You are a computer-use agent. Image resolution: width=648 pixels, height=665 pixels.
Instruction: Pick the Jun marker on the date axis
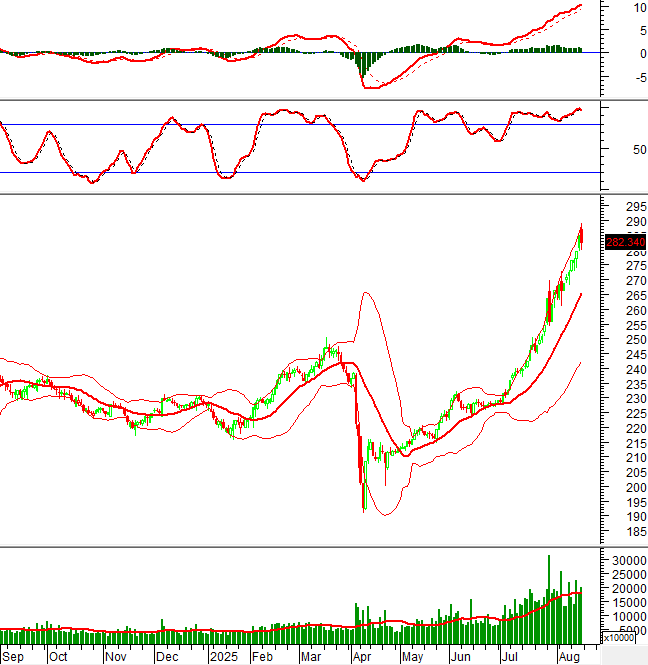460,657
